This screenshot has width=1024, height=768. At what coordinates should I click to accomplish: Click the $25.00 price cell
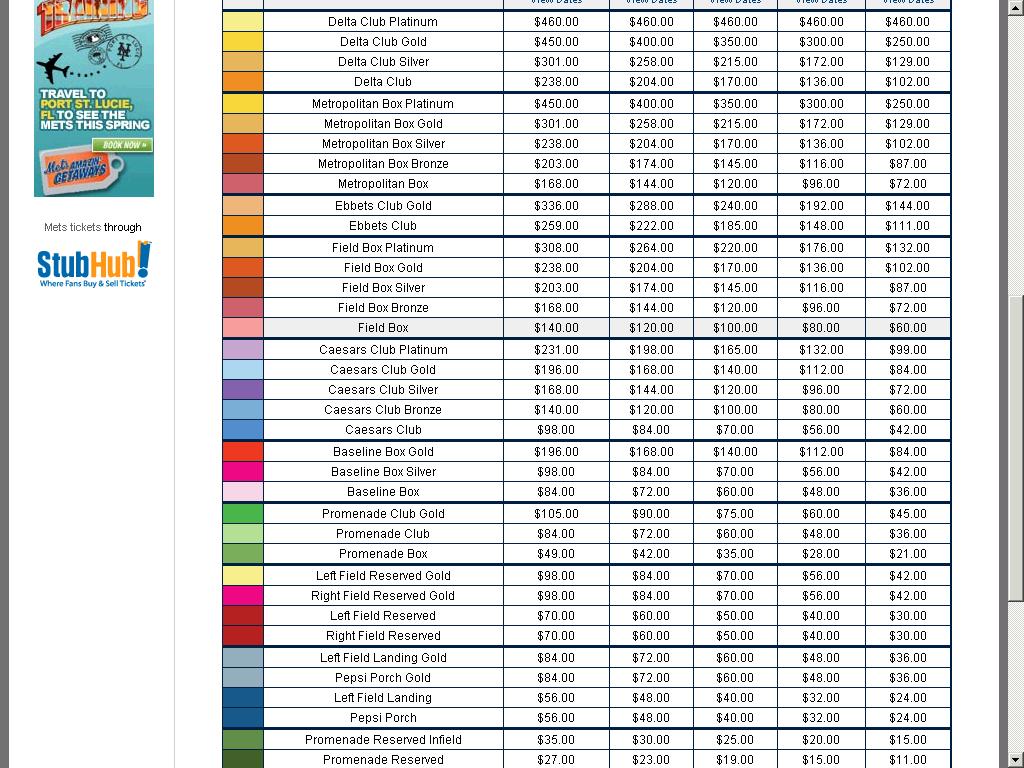[735, 739]
